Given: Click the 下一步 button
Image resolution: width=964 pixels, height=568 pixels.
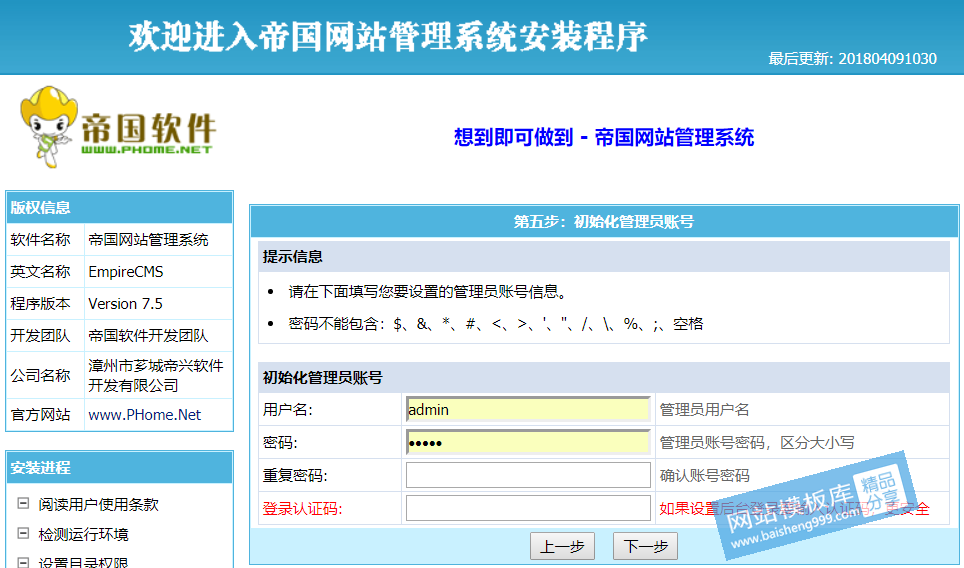Looking at the screenshot, I should point(645,546).
